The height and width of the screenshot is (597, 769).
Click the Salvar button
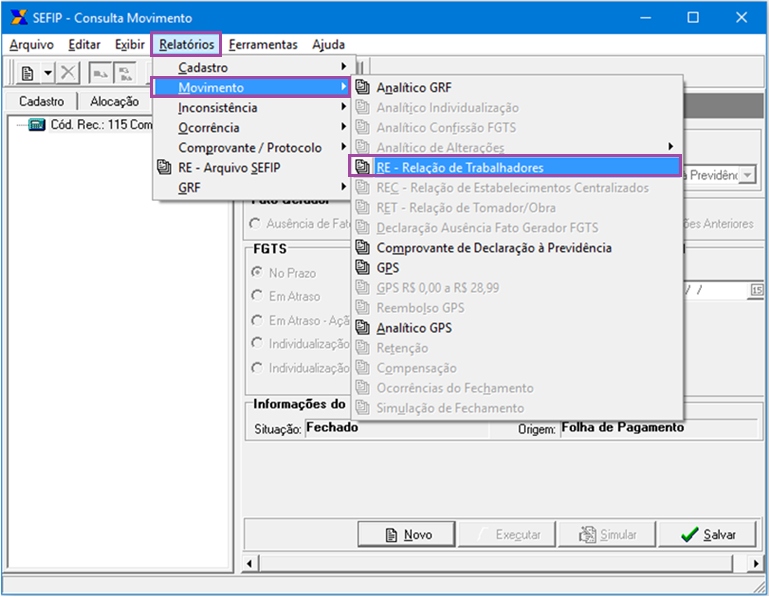[707, 534]
